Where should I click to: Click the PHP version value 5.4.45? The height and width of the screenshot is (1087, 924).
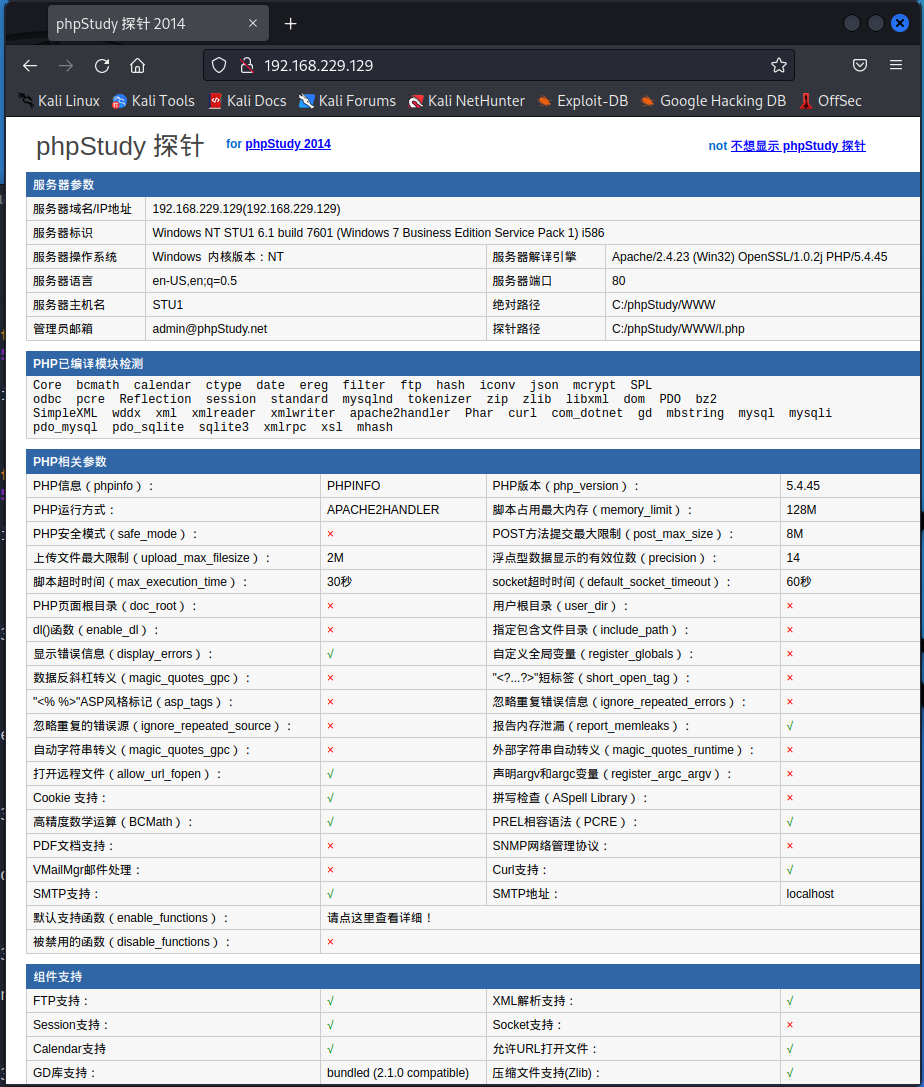click(x=803, y=486)
